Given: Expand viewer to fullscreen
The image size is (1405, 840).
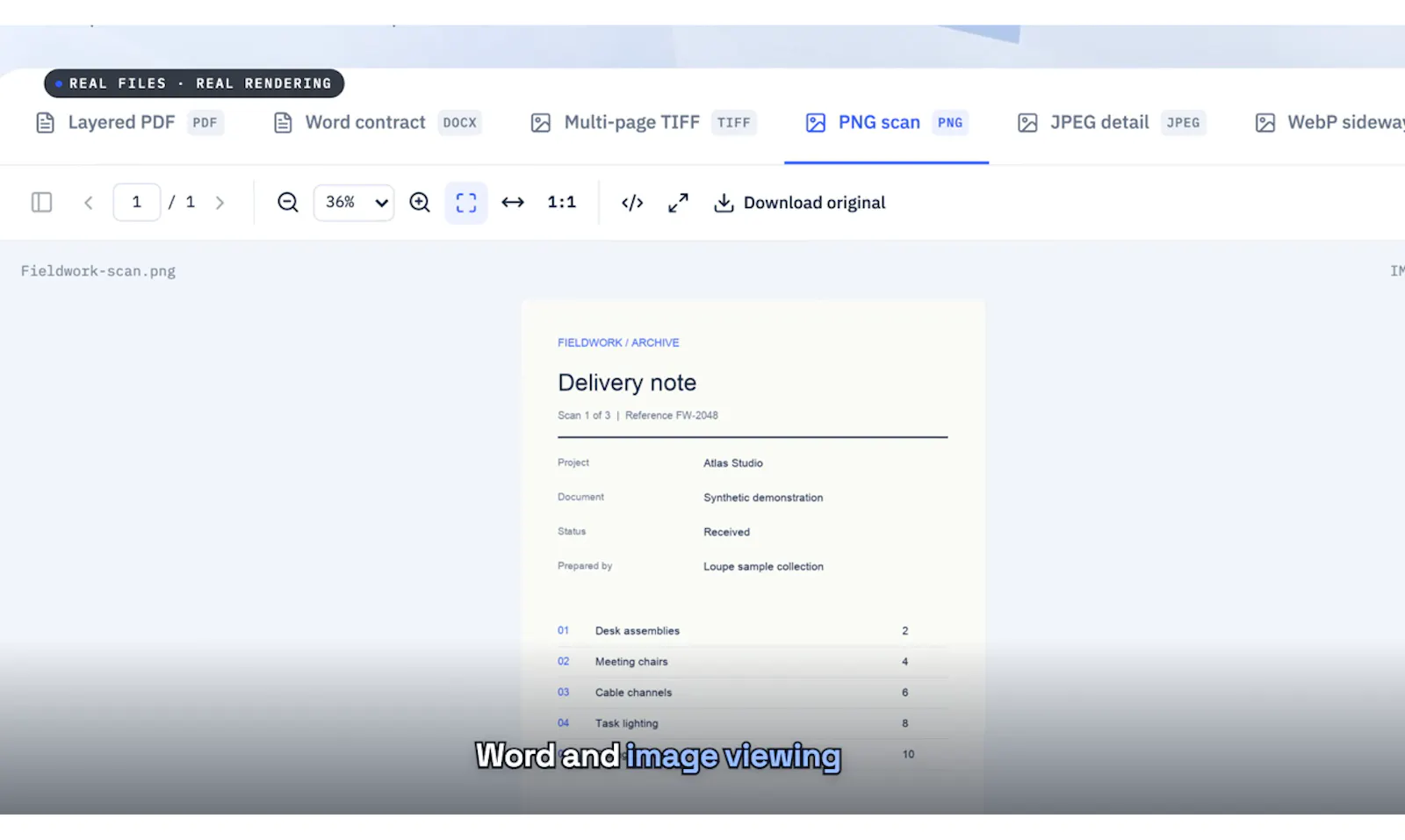Looking at the screenshot, I should tap(678, 203).
